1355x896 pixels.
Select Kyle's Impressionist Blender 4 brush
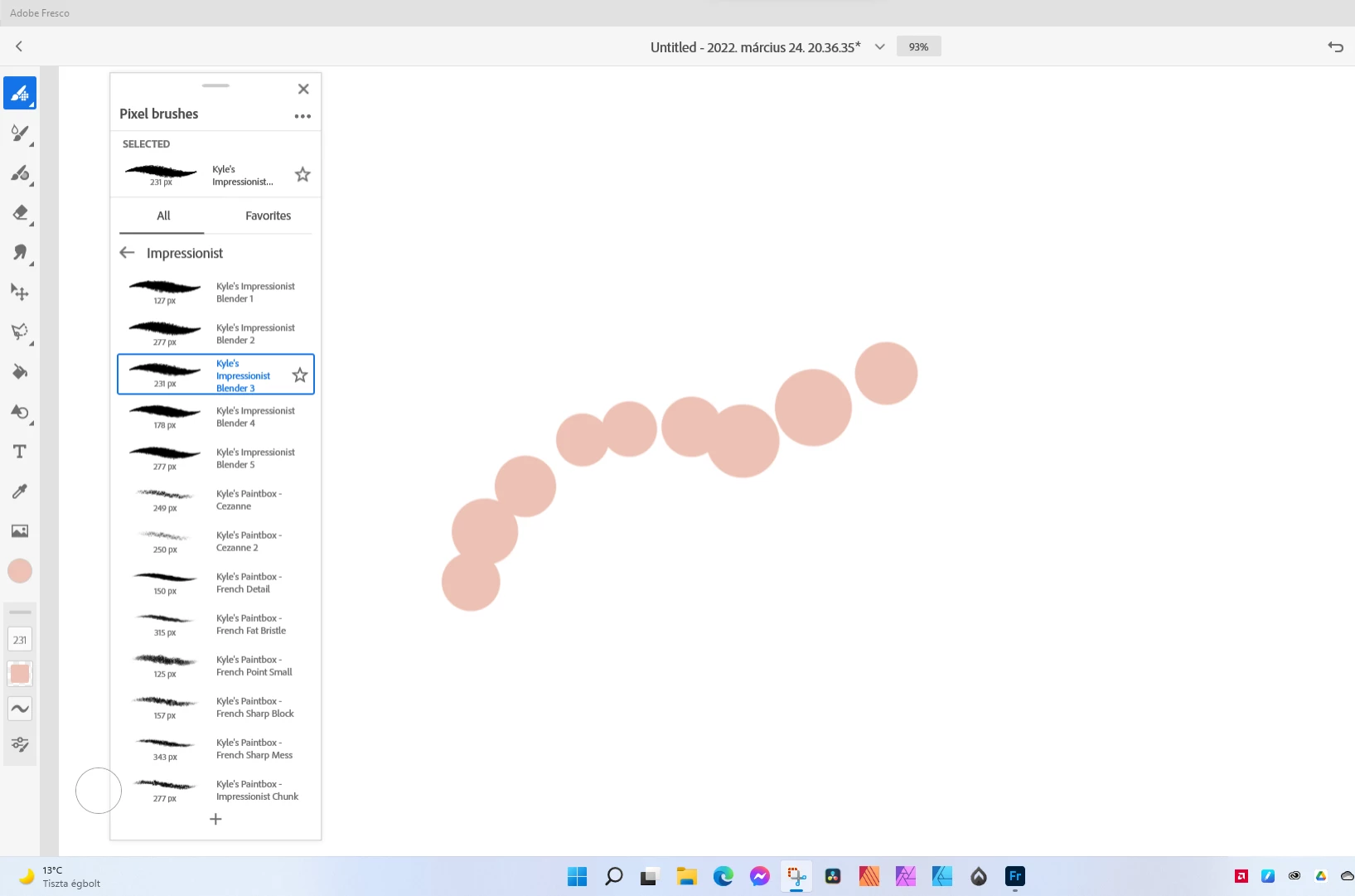[x=215, y=416]
